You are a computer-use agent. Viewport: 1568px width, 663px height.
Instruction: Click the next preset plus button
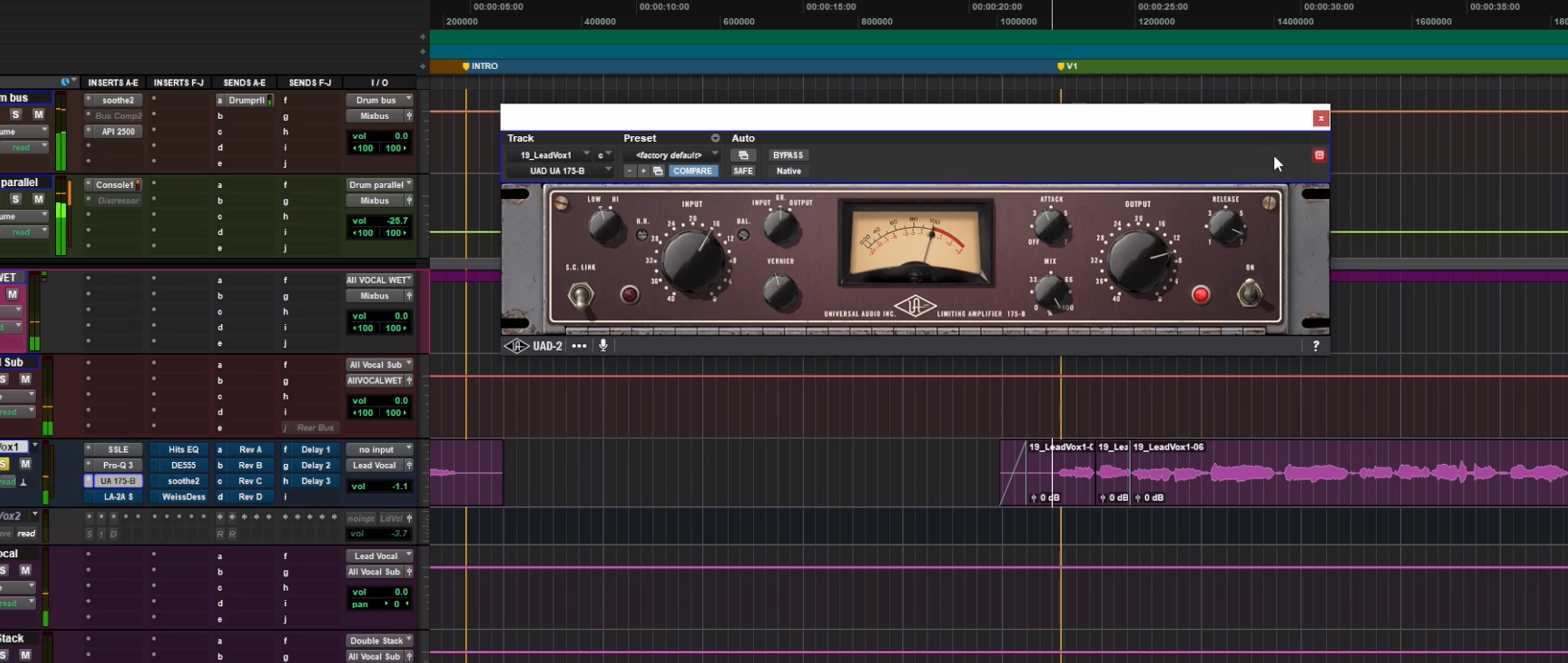(x=643, y=171)
